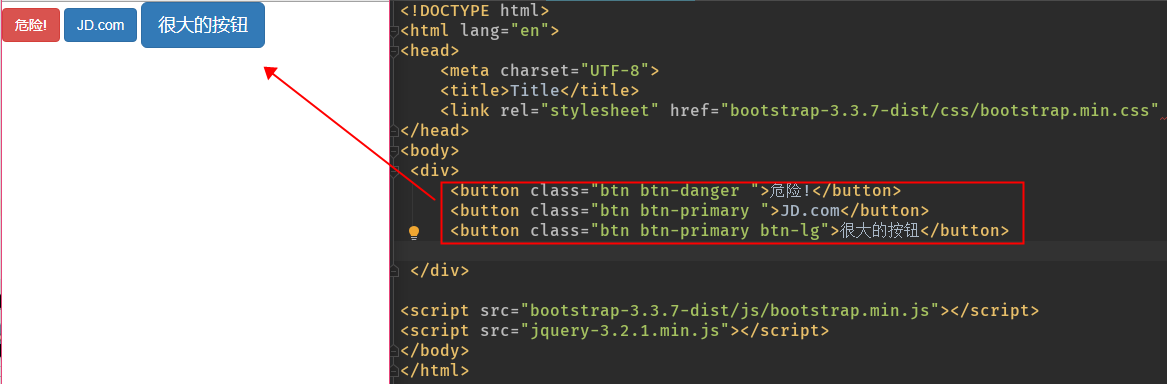The height and width of the screenshot is (384, 1167).
Task: Click the <title>Title</title> line
Action: pyautogui.click(x=540, y=91)
